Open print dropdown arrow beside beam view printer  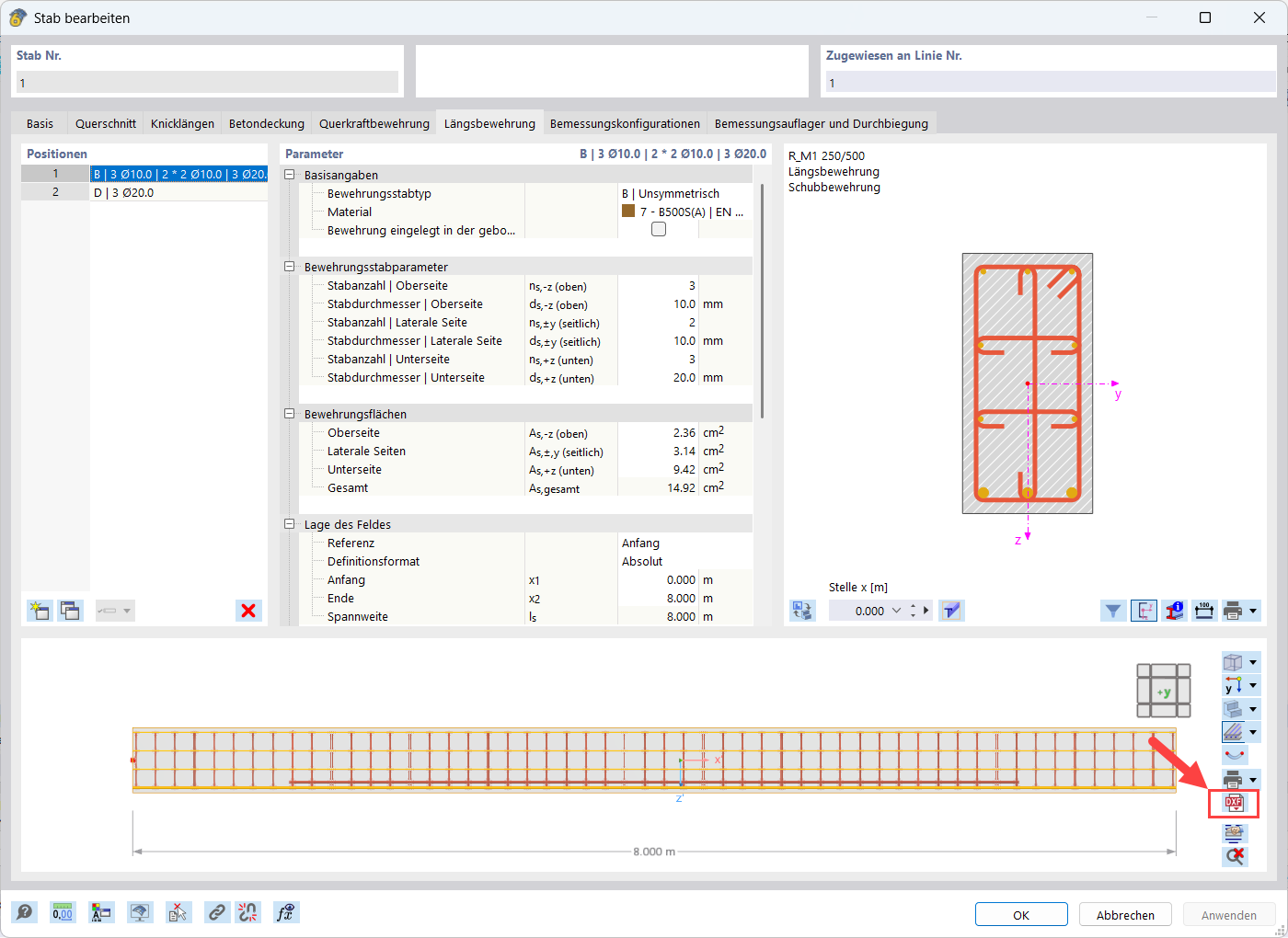[x=1253, y=779]
